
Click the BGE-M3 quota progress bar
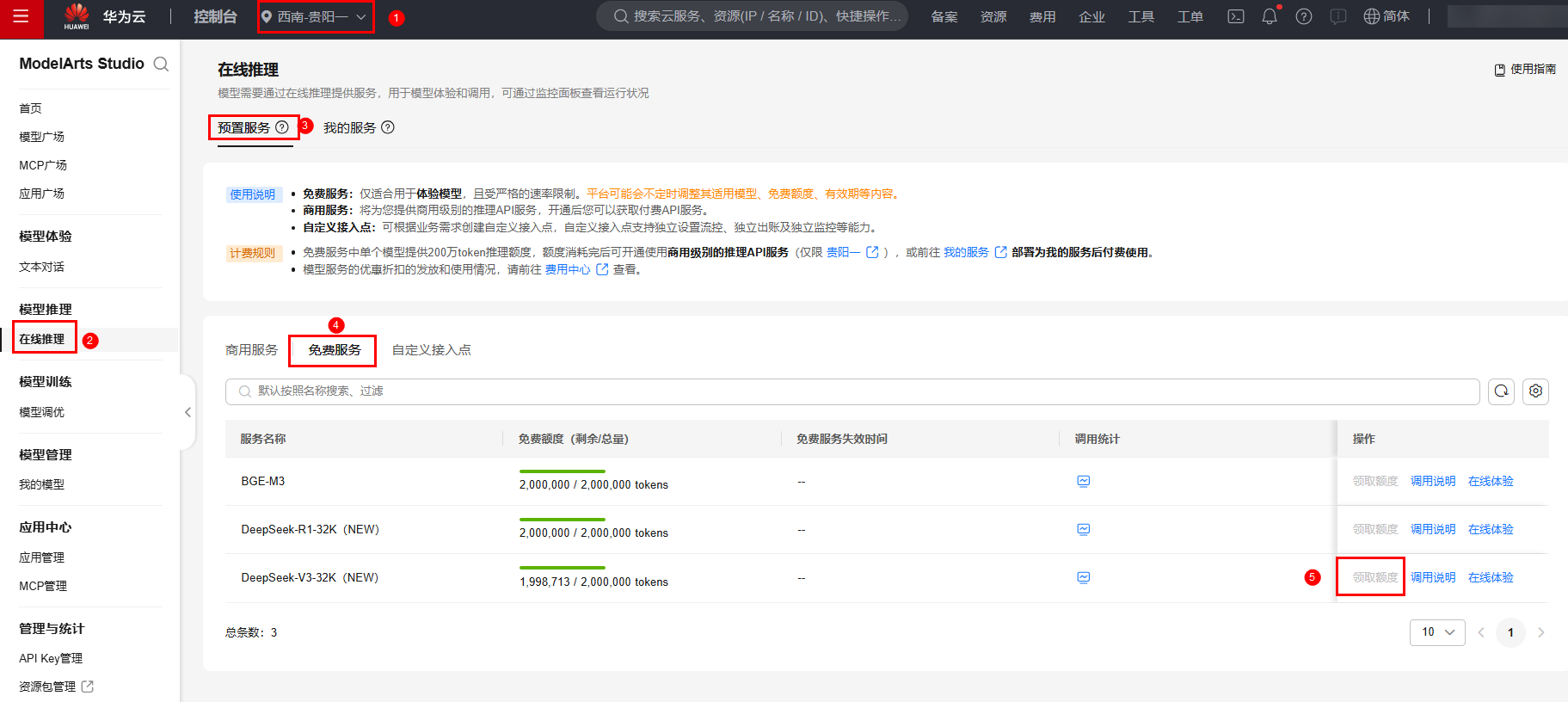(563, 471)
